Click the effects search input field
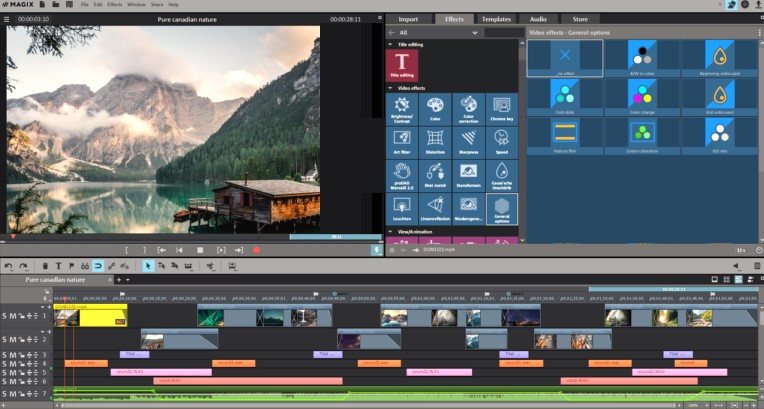This screenshot has height=409, width=764. 504,33
